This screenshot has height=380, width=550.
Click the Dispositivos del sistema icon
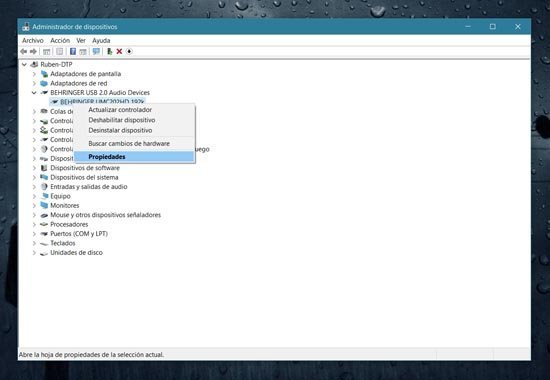[x=44, y=177]
